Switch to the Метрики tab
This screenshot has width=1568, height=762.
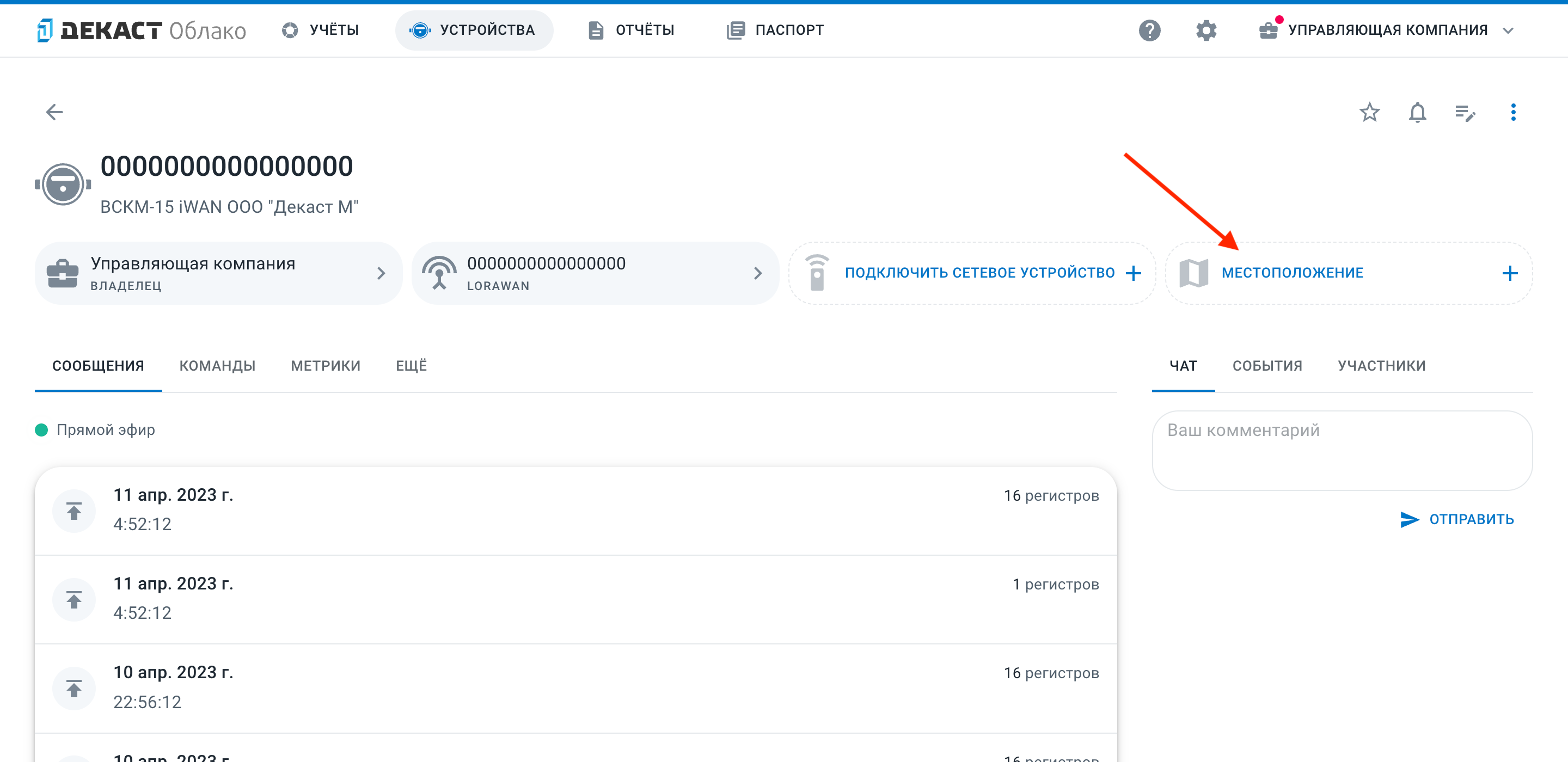pyautogui.click(x=326, y=366)
